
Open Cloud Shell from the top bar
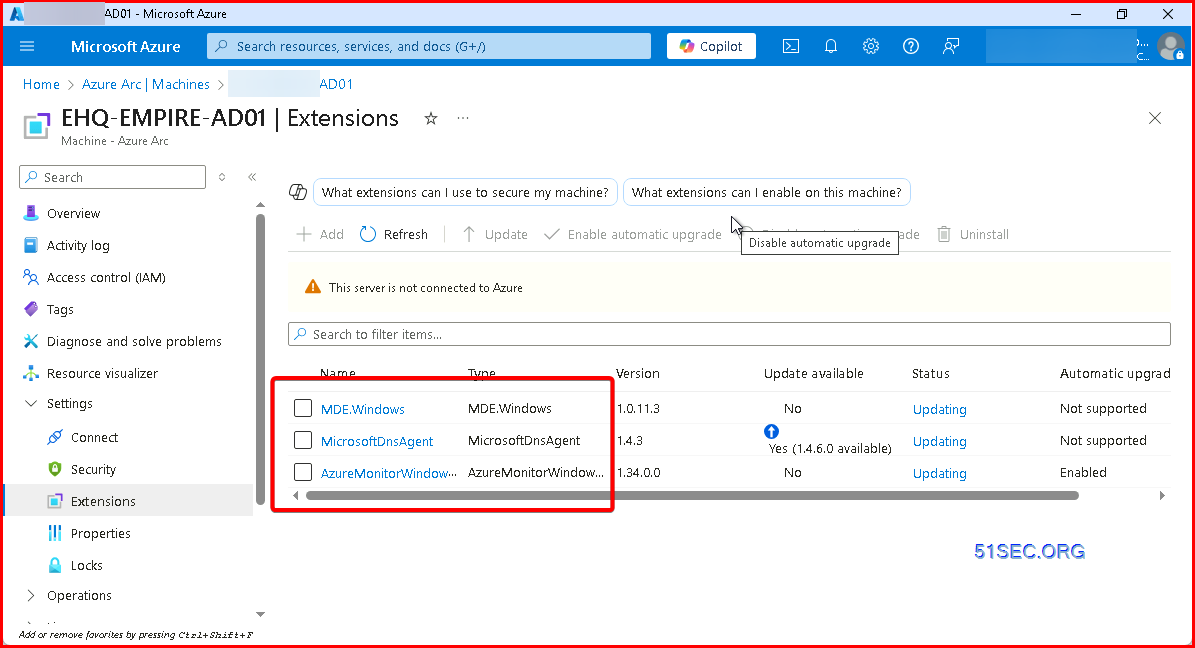point(791,47)
